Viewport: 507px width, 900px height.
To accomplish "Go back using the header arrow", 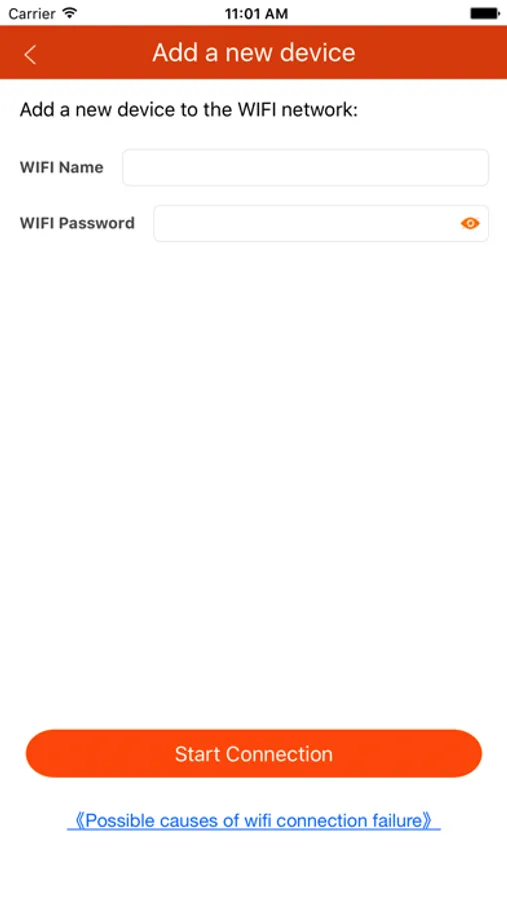I will pyautogui.click(x=30, y=55).
